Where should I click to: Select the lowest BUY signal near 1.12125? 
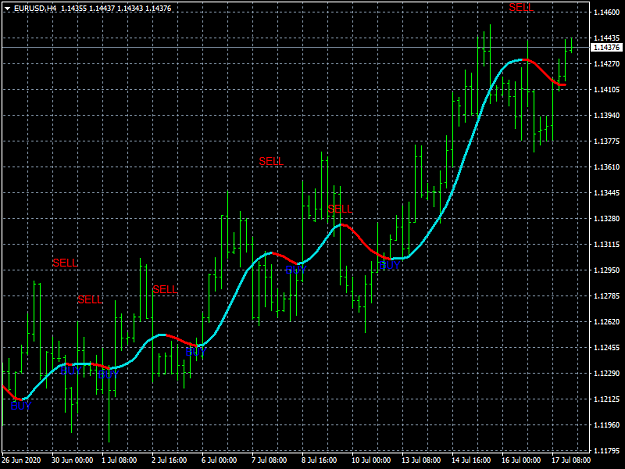point(21,406)
